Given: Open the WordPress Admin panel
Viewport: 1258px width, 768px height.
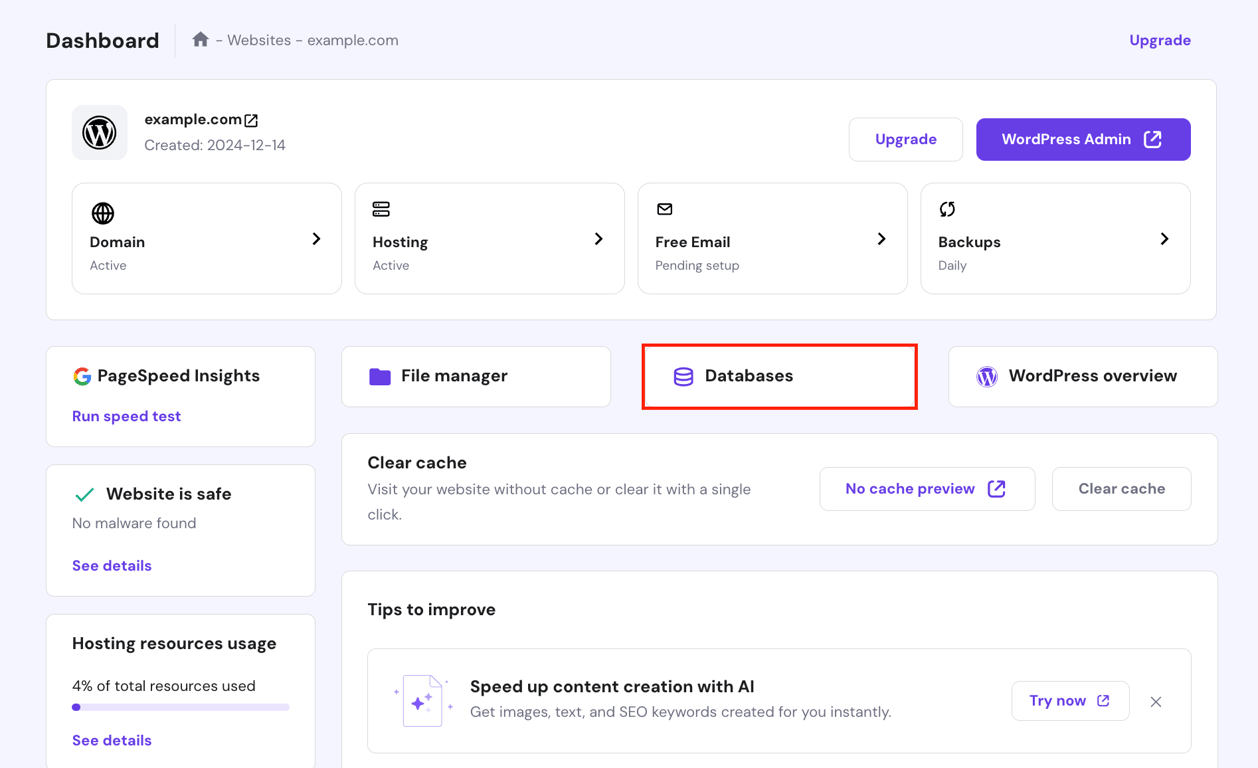Looking at the screenshot, I should click(x=1083, y=139).
